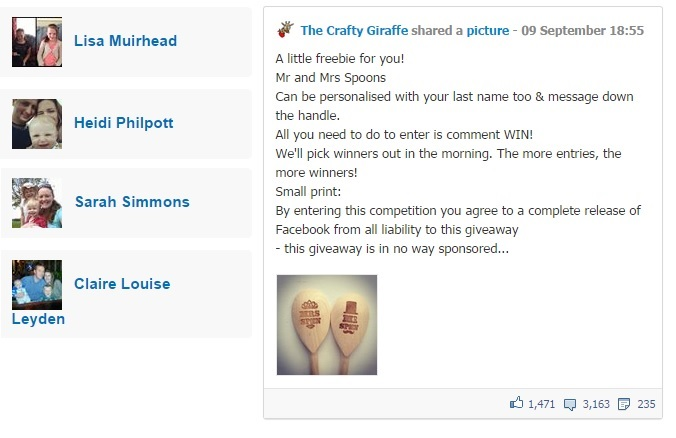The width and height of the screenshot is (676, 438).
Task: Go to Claire Louise Leyden's name link
Action: pyautogui.click(x=122, y=284)
